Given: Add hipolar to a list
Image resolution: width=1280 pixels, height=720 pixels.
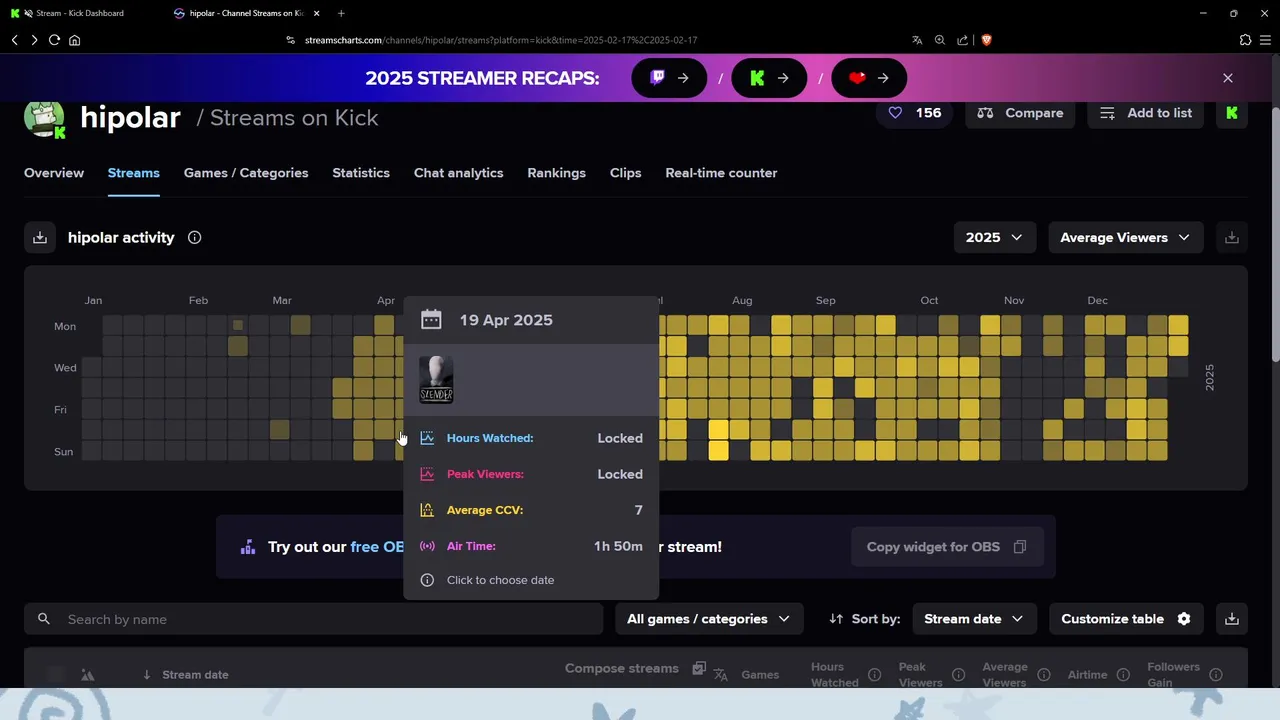Looking at the screenshot, I should pyautogui.click(x=1146, y=113).
